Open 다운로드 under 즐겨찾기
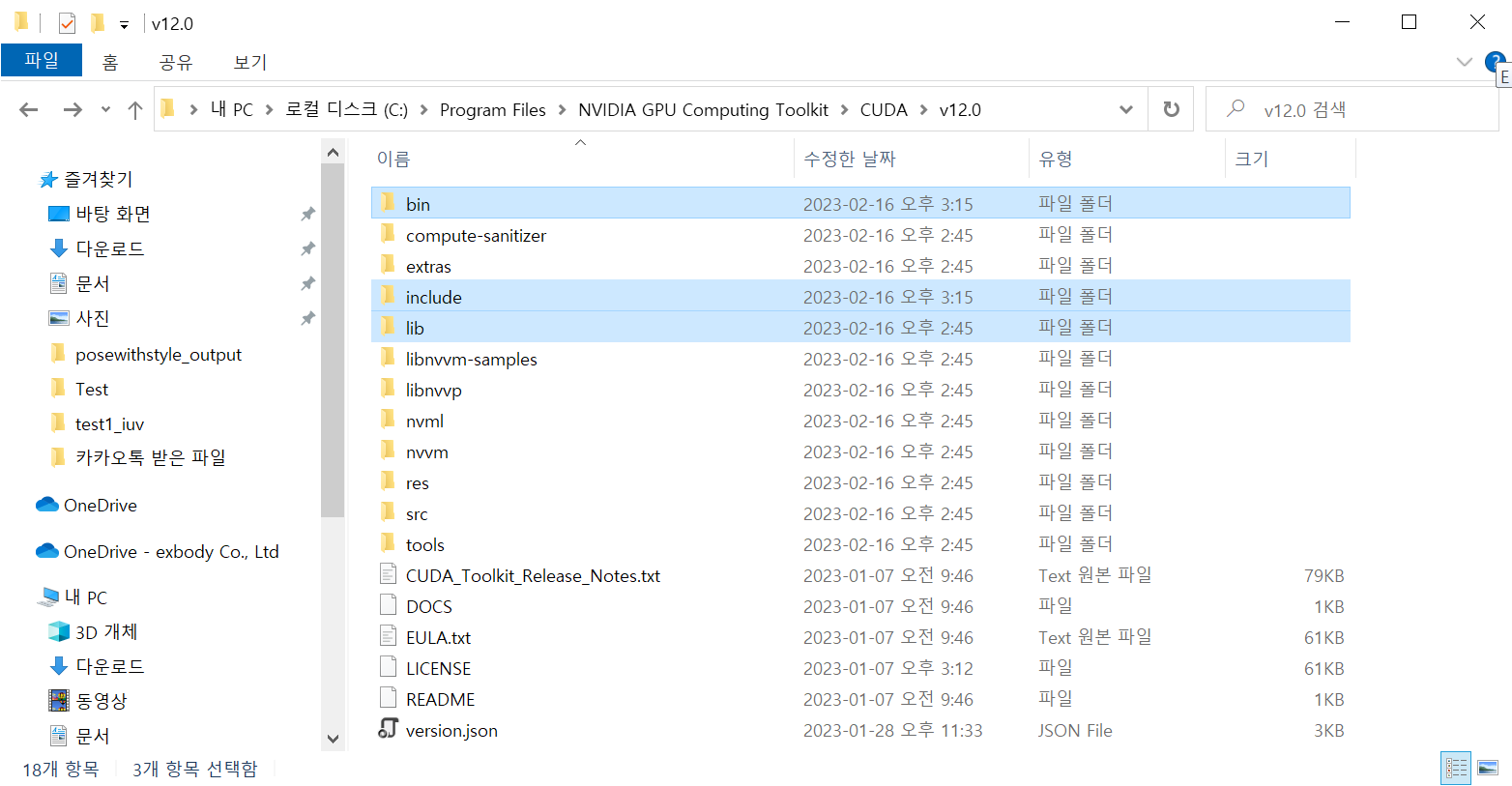Viewport: 1512px width, 786px height. point(109,248)
